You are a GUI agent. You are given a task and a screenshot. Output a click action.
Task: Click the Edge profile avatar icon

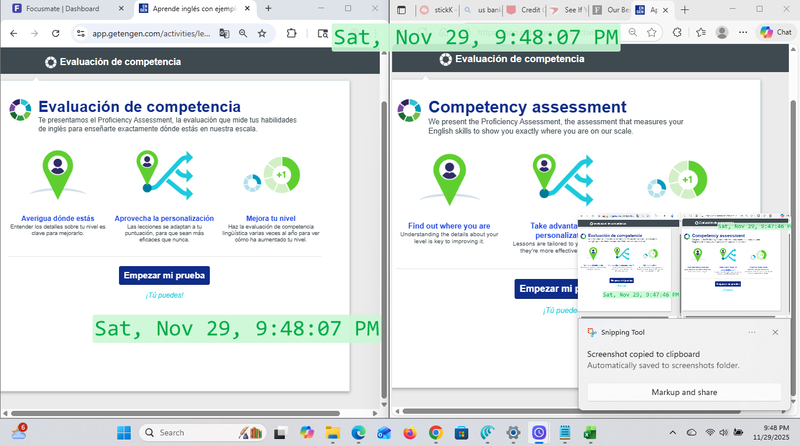click(x=722, y=33)
